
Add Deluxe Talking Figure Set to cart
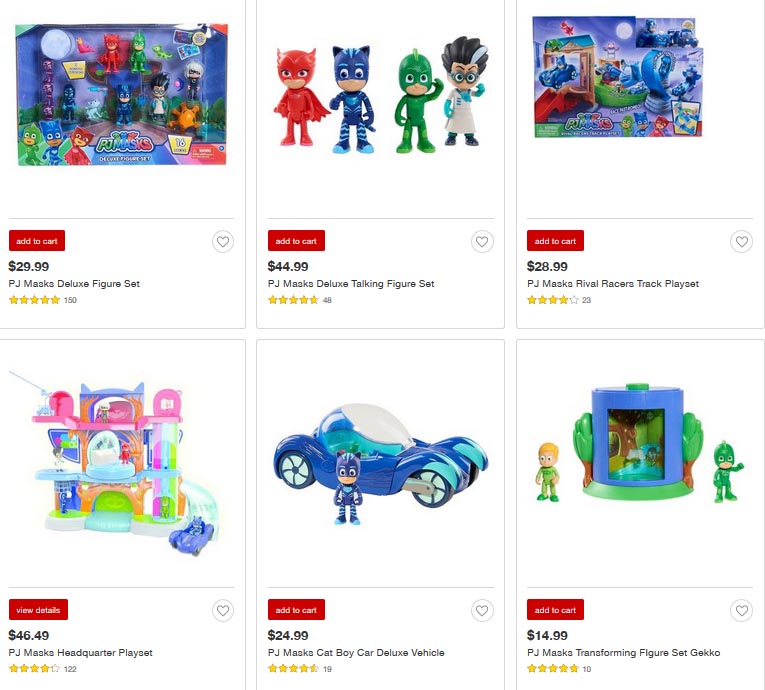coord(296,241)
